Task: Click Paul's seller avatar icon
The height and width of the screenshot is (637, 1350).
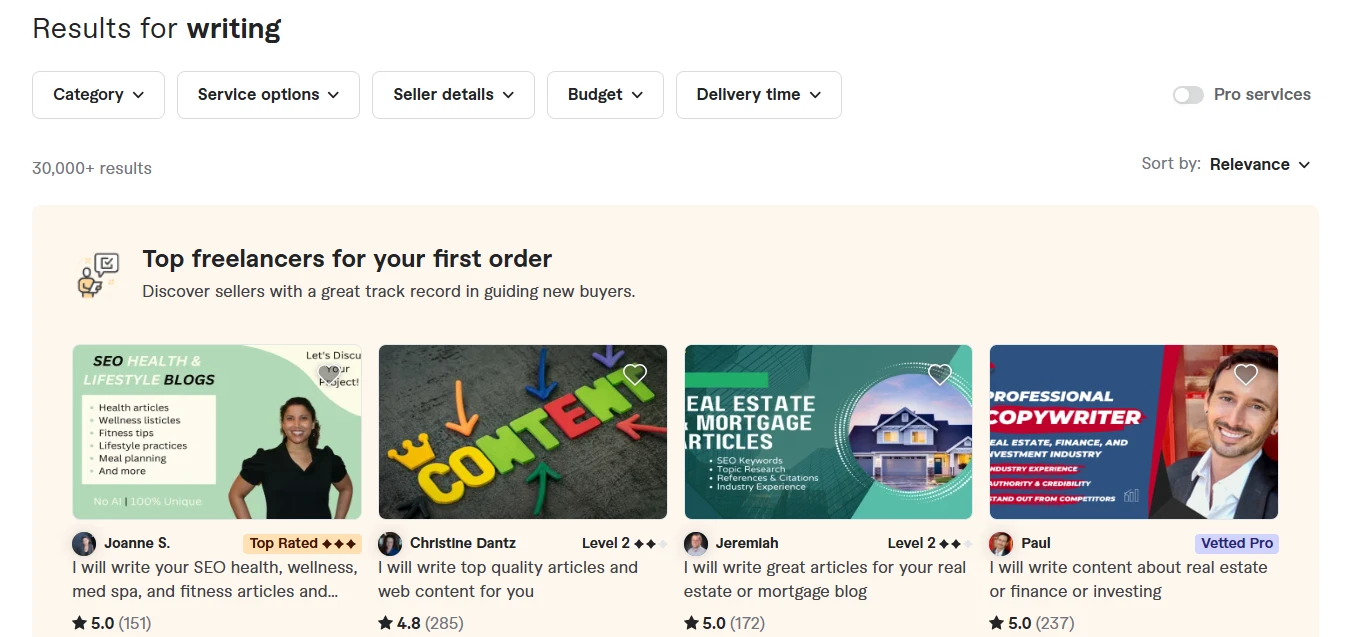Action: tap(1001, 543)
